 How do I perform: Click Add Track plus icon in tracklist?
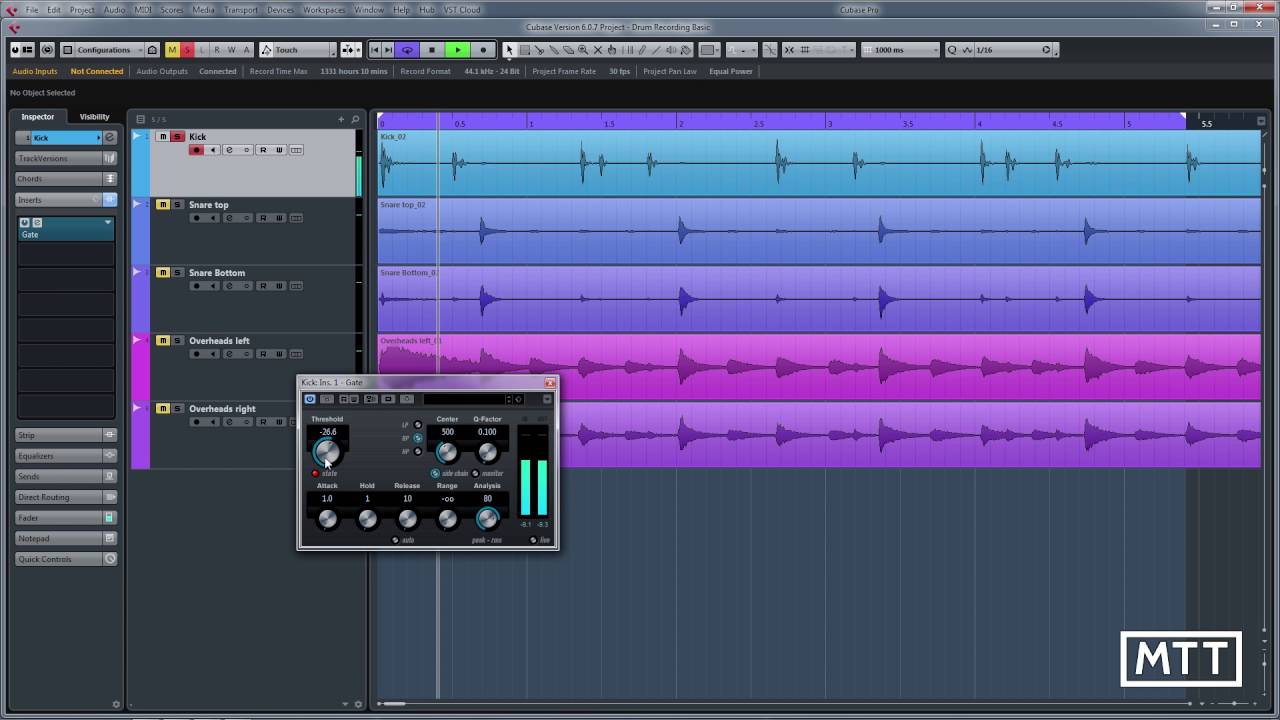(x=341, y=119)
